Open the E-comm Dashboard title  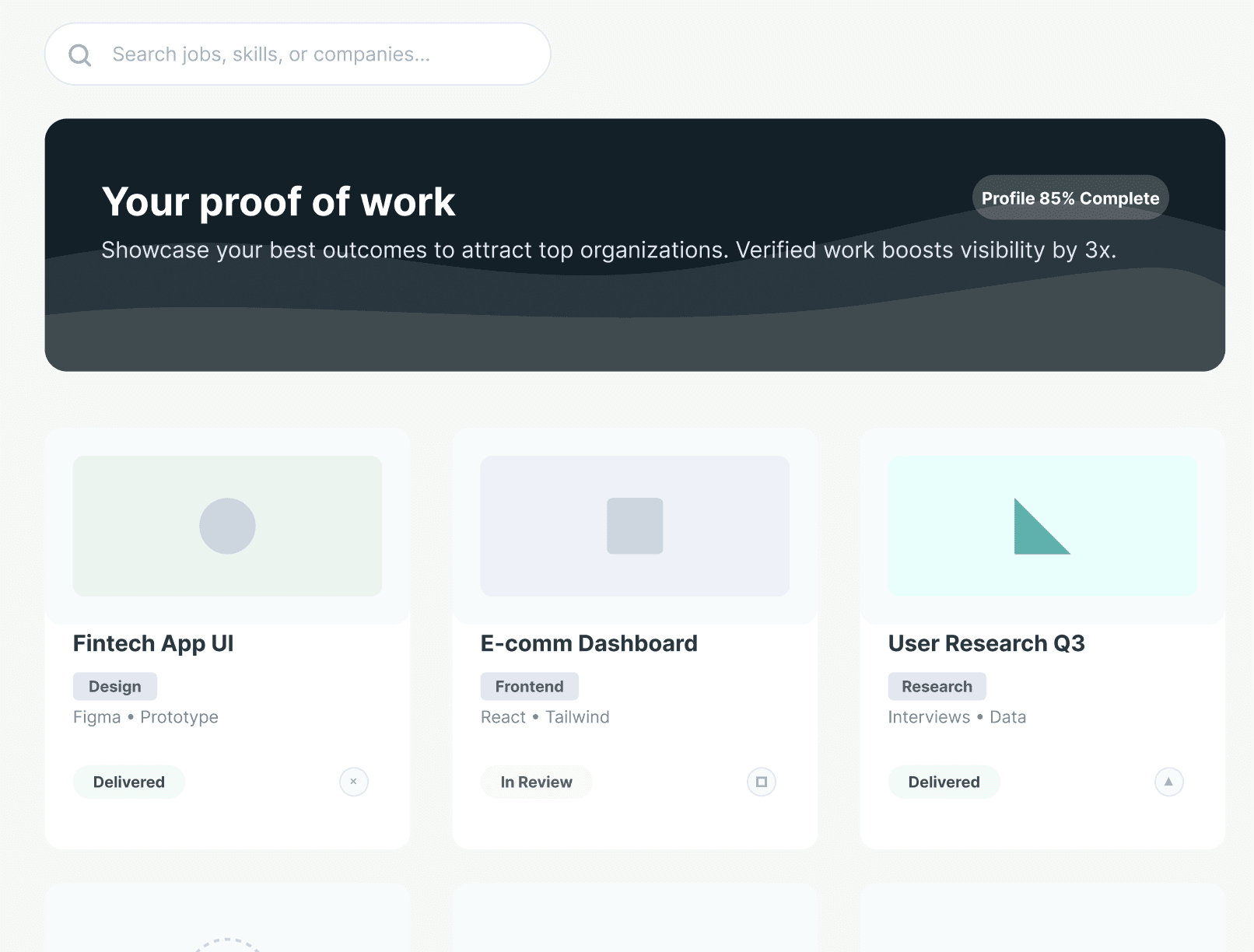tap(589, 643)
